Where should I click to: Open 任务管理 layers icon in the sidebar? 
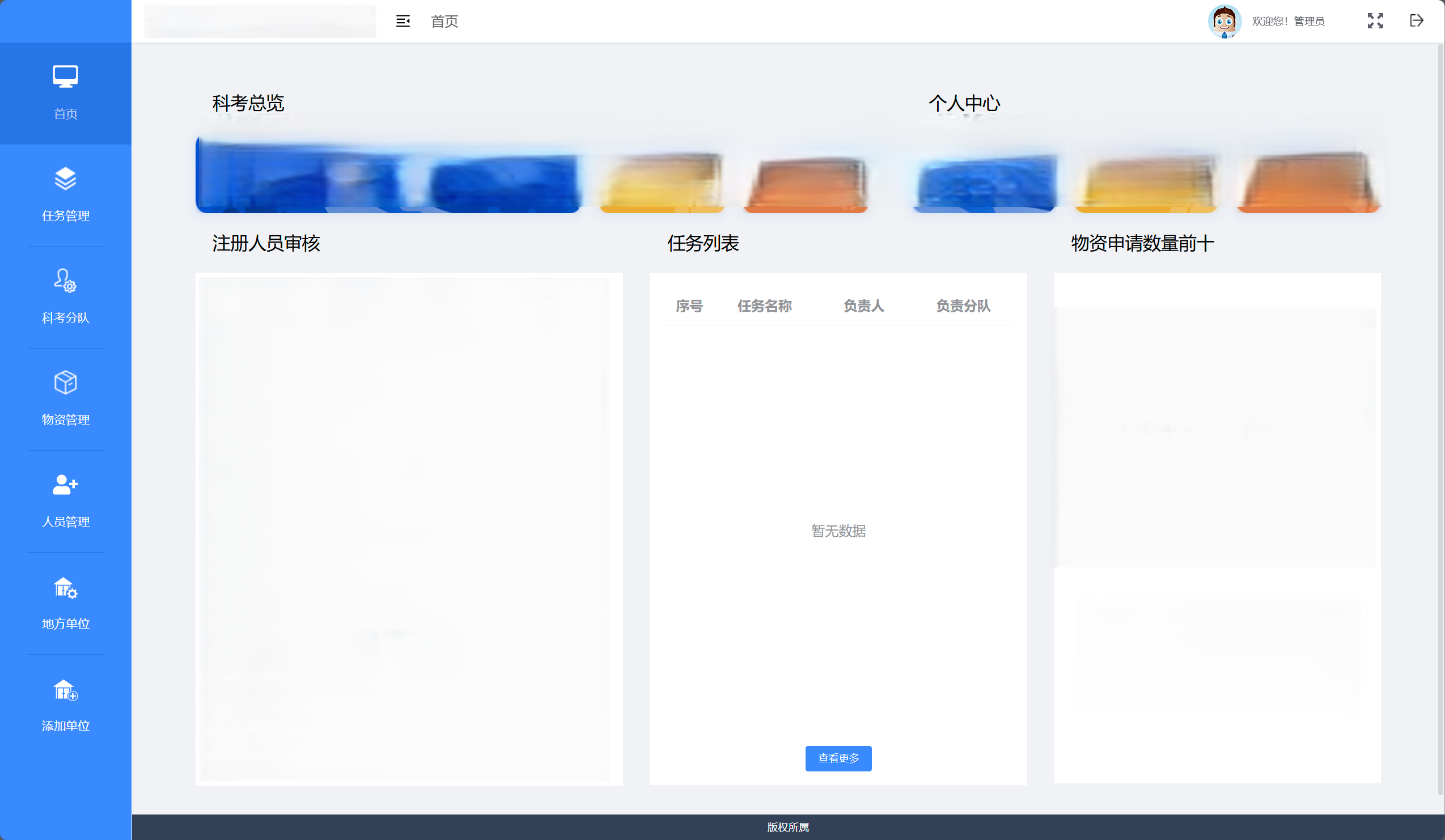65,179
